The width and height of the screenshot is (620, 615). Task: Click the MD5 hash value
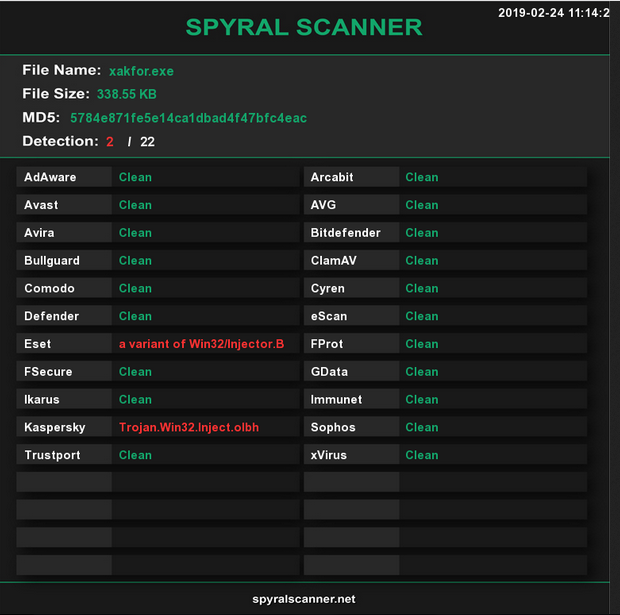188,118
